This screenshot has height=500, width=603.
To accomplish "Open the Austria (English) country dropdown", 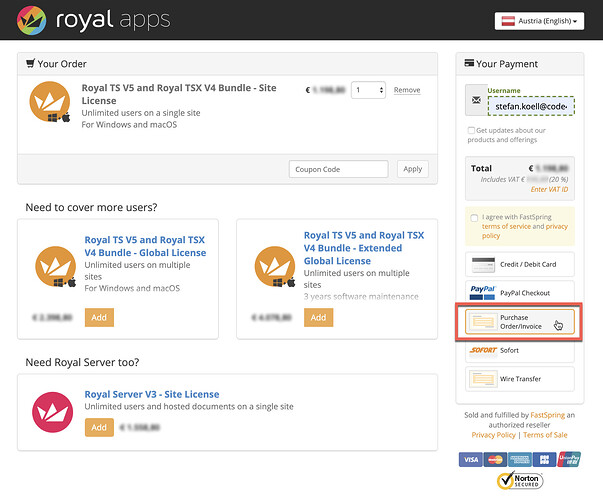I will coord(538,21).
